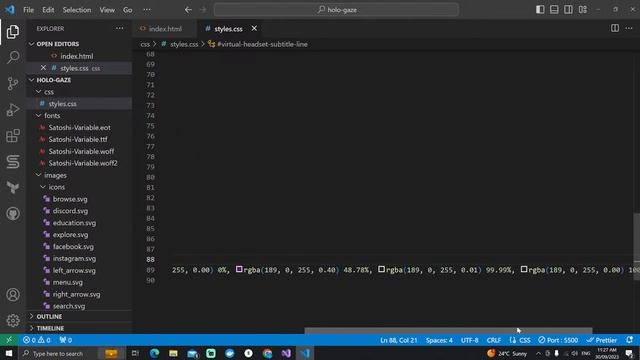Open the notifications bell in status bar
The height and width of the screenshot is (360, 640).
[630, 340]
